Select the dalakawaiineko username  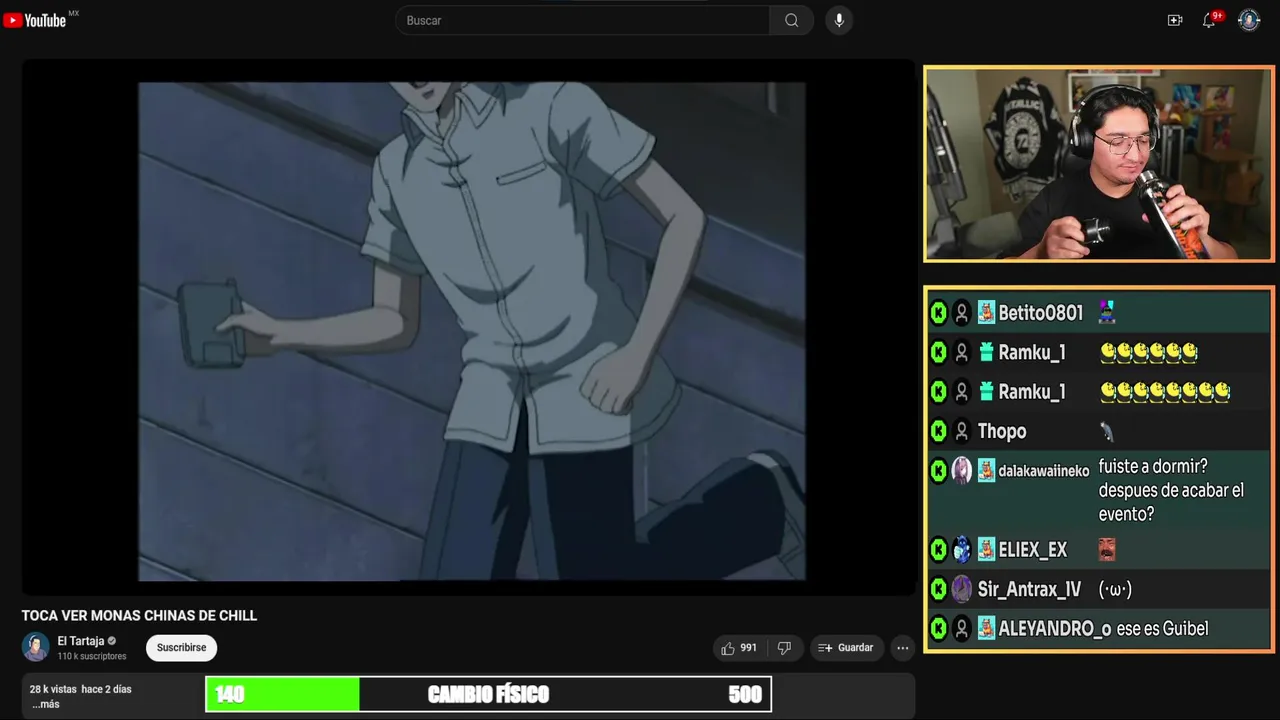click(1044, 471)
